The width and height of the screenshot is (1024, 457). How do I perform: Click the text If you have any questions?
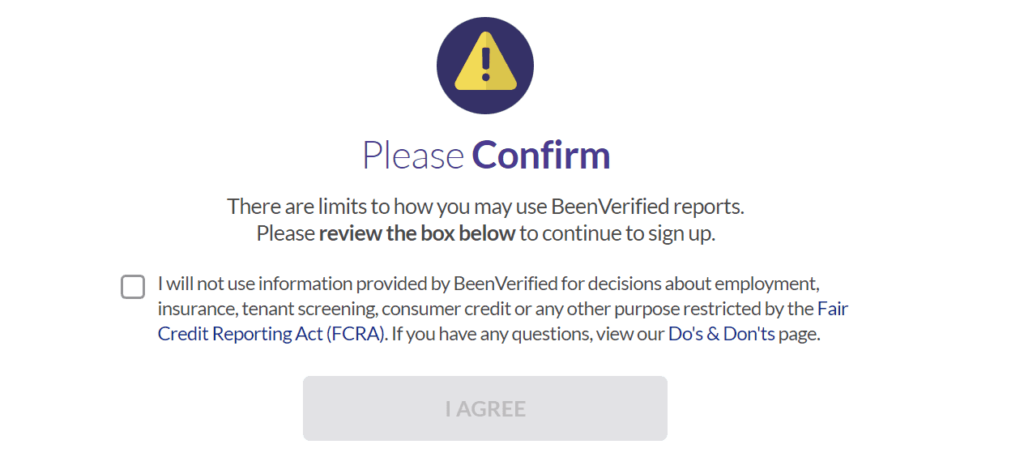(x=470, y=335)
